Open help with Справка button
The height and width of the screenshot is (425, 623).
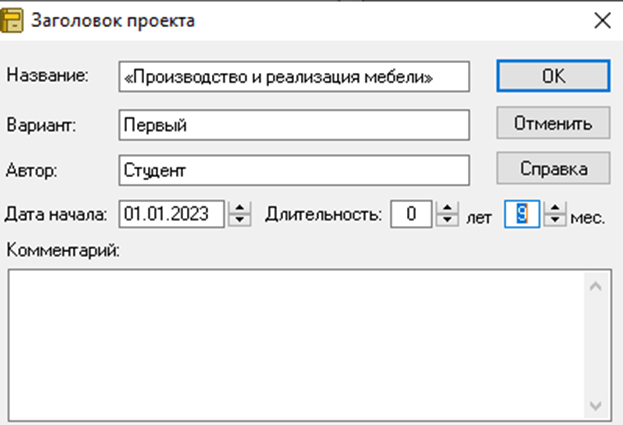coord(553,169)
